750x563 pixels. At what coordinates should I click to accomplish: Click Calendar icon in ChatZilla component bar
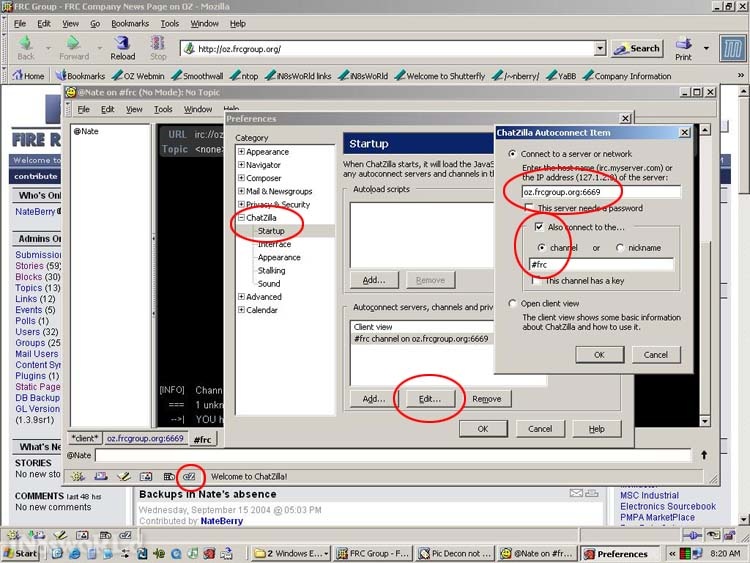[168, 476]
